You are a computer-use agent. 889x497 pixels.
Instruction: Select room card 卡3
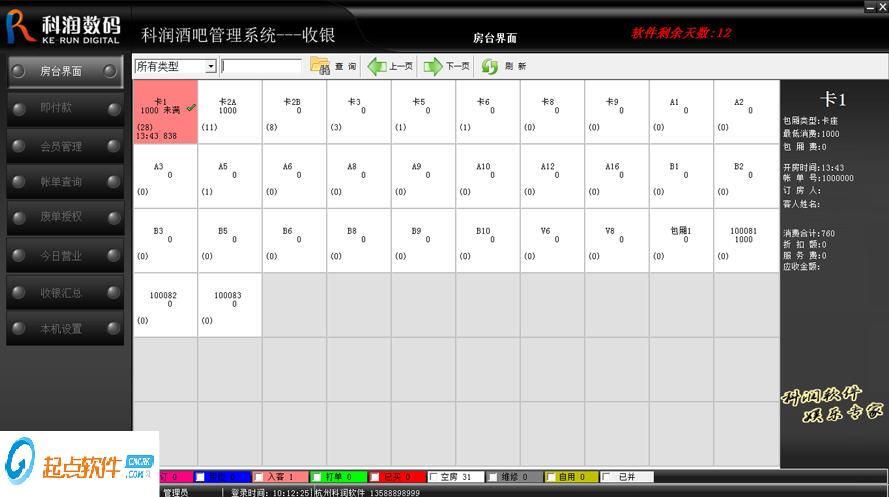coord(359,112)
